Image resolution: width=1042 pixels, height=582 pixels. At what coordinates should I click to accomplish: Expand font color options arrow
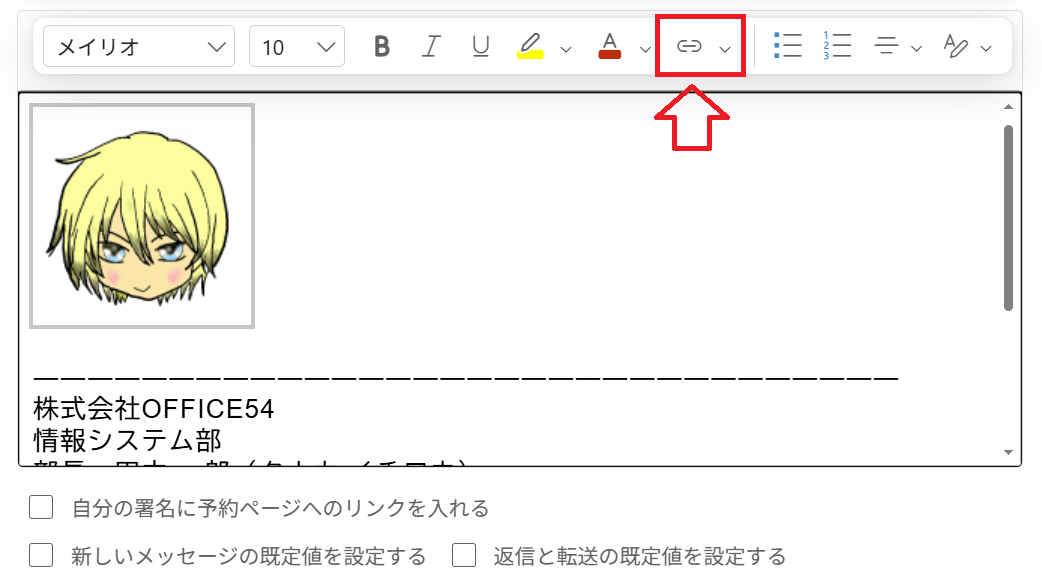[x=645, y=49]
